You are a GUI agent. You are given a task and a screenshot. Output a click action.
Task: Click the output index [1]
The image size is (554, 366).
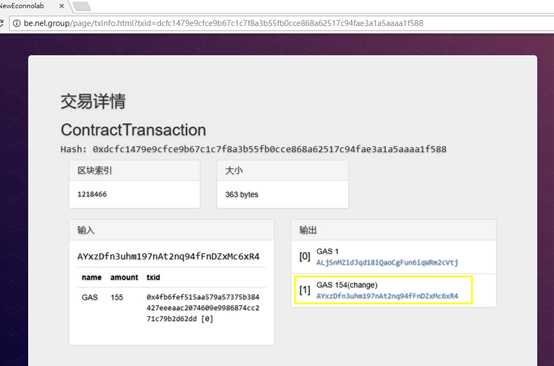click(305, 290)
